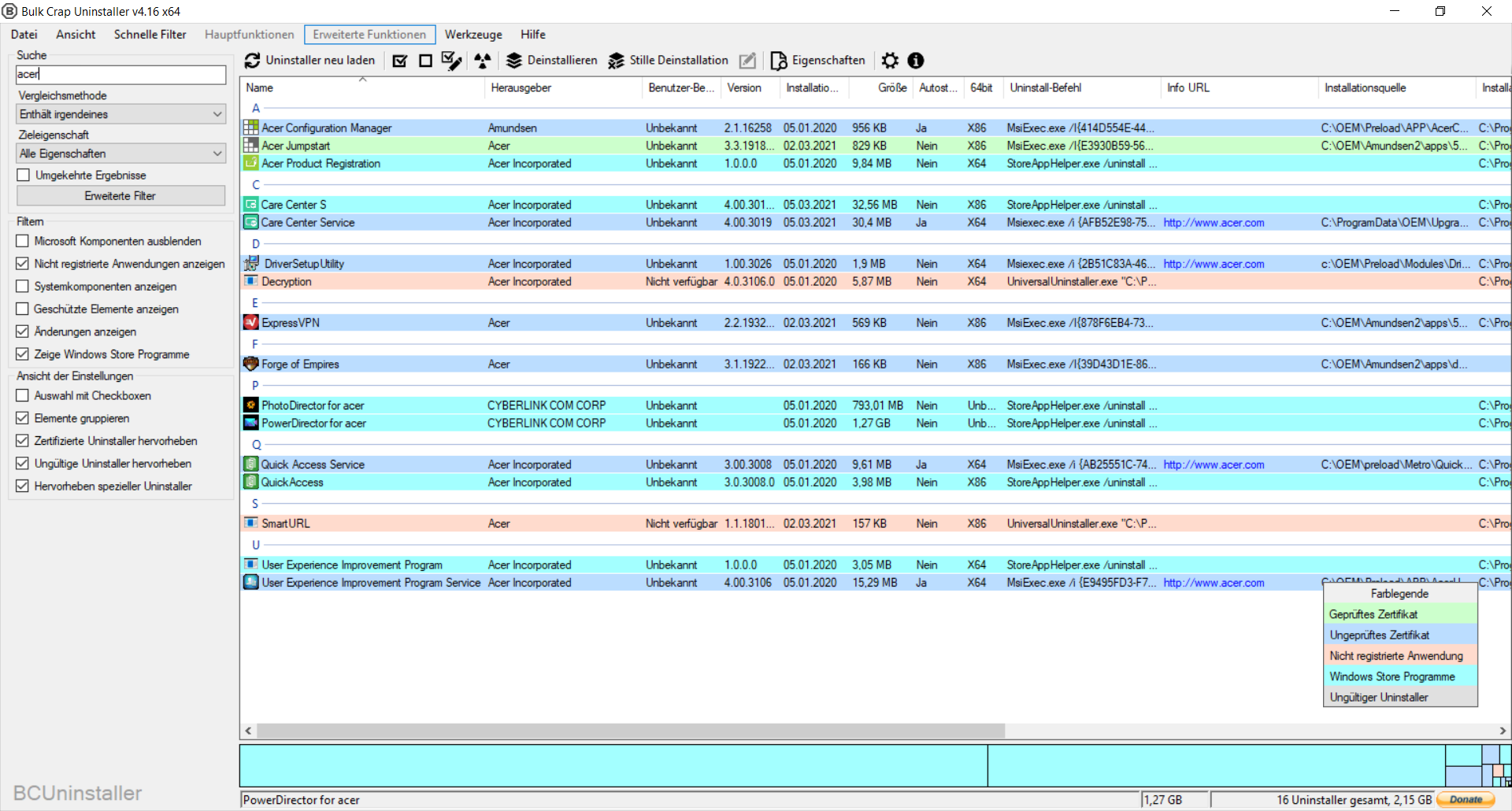The height and width of the screenshot is (811, 1512).
Task: Collapse the C group header
Action: coord(256,185)
